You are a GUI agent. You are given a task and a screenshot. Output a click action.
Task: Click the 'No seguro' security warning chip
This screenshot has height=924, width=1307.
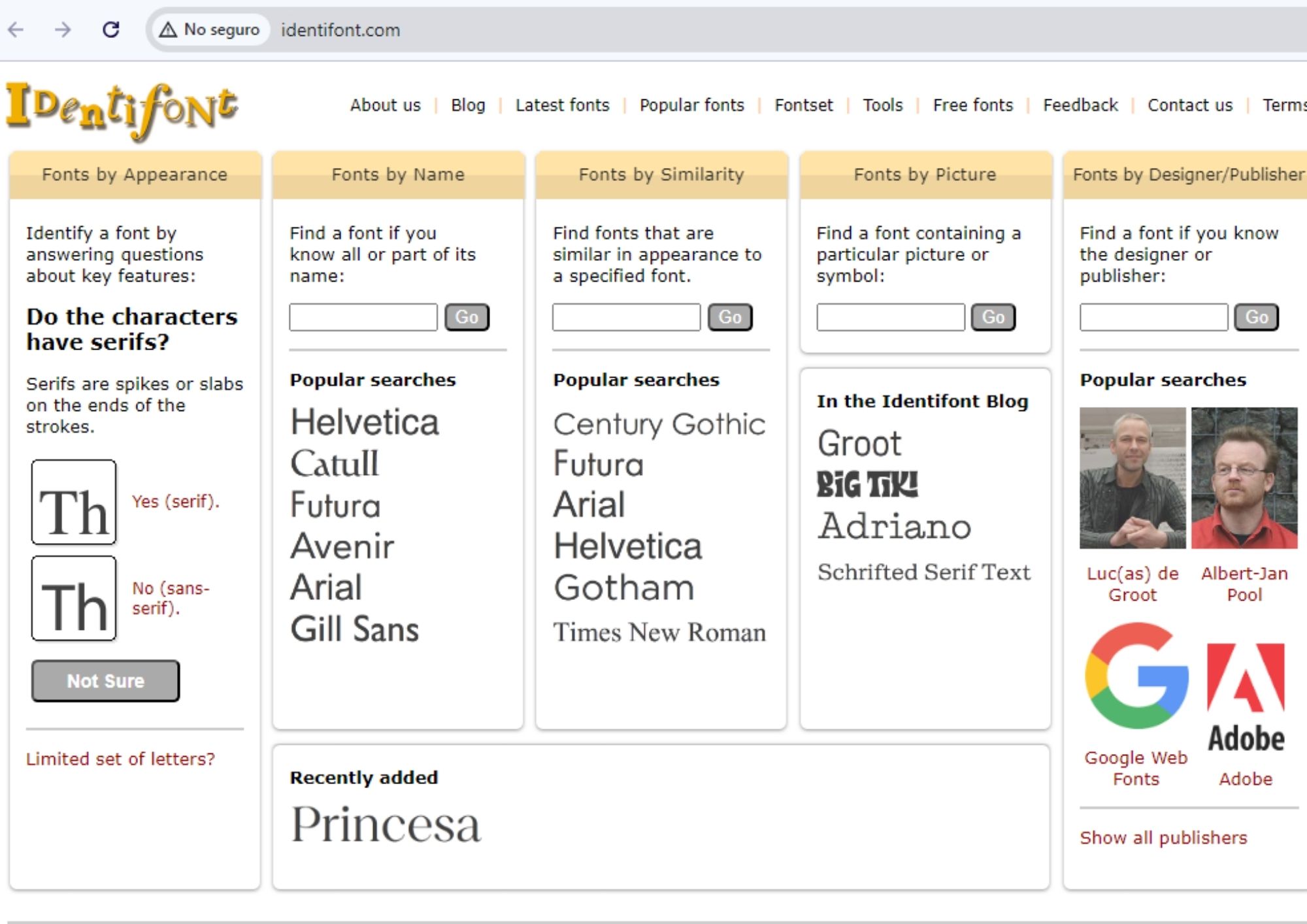pyautogui.click(x=211, y=29)
